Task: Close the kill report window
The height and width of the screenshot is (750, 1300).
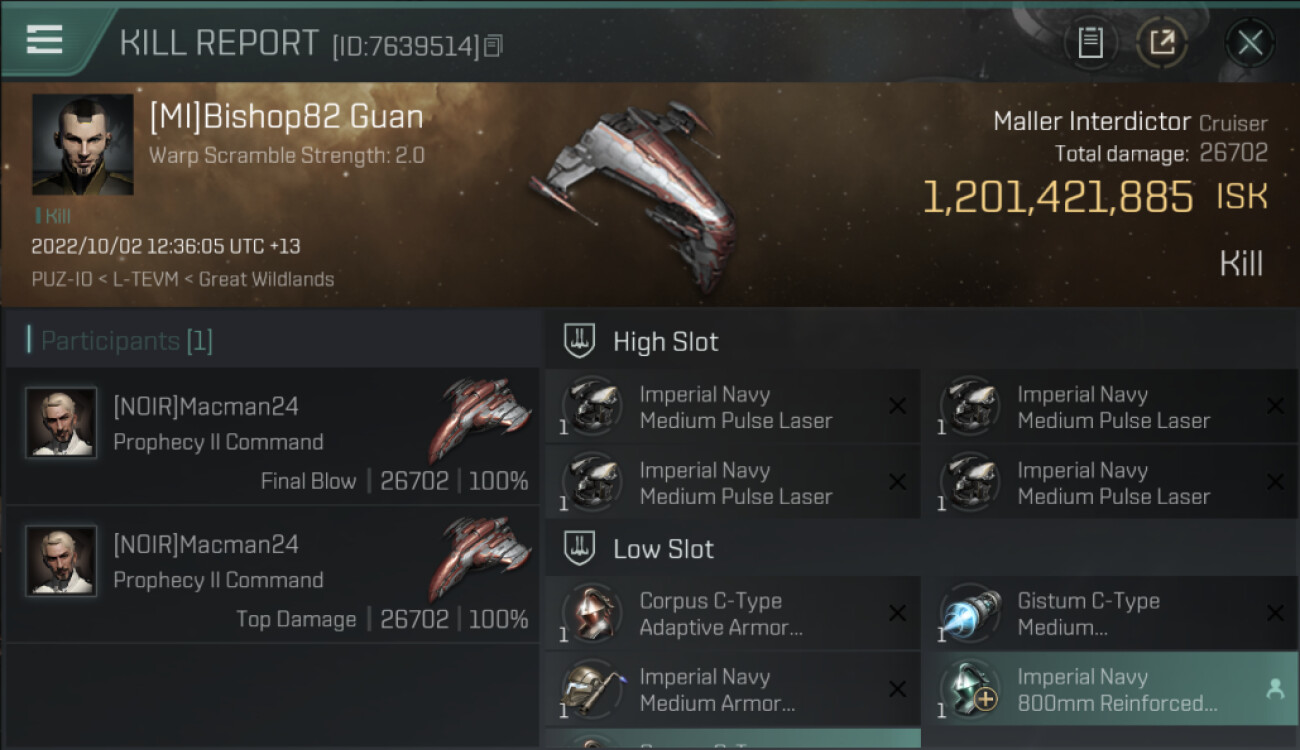Action: pyautogui.click(x=1250, y=43)
